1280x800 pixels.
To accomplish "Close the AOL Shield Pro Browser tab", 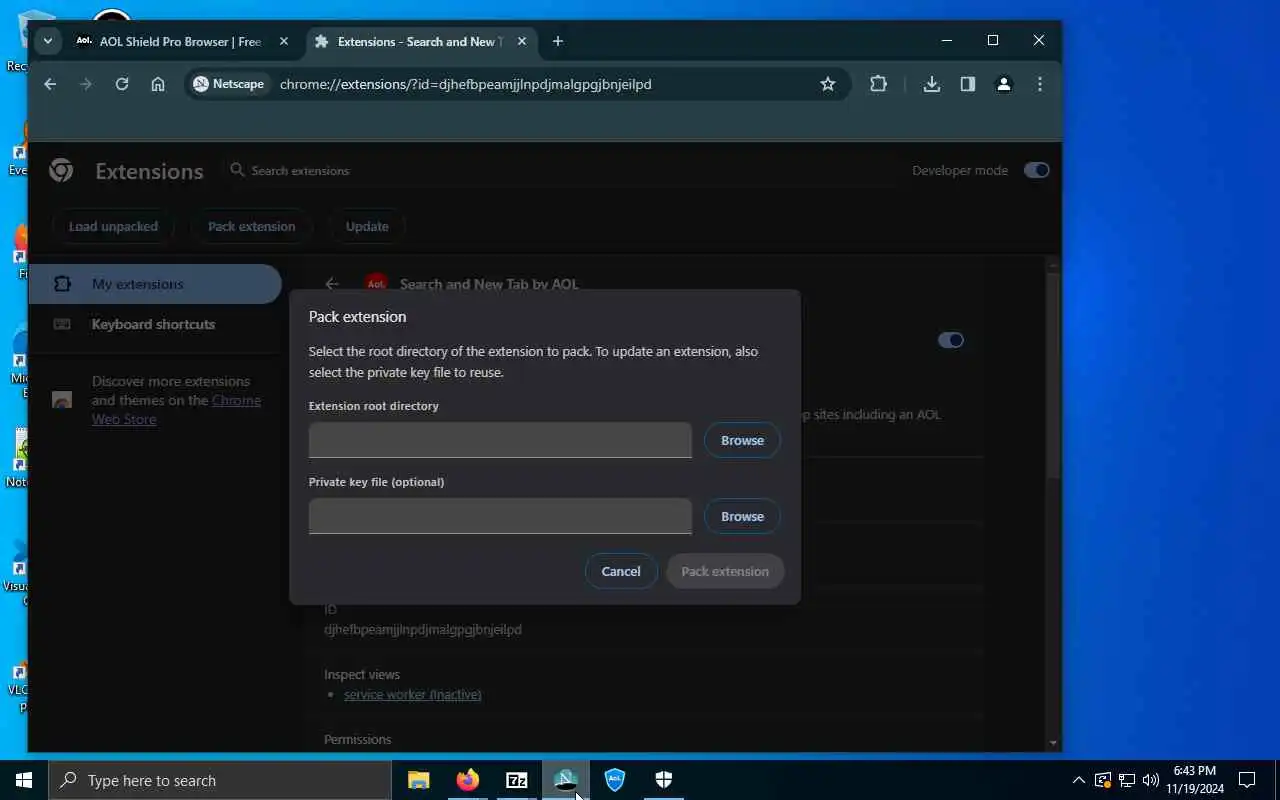I will coord(284,41).
